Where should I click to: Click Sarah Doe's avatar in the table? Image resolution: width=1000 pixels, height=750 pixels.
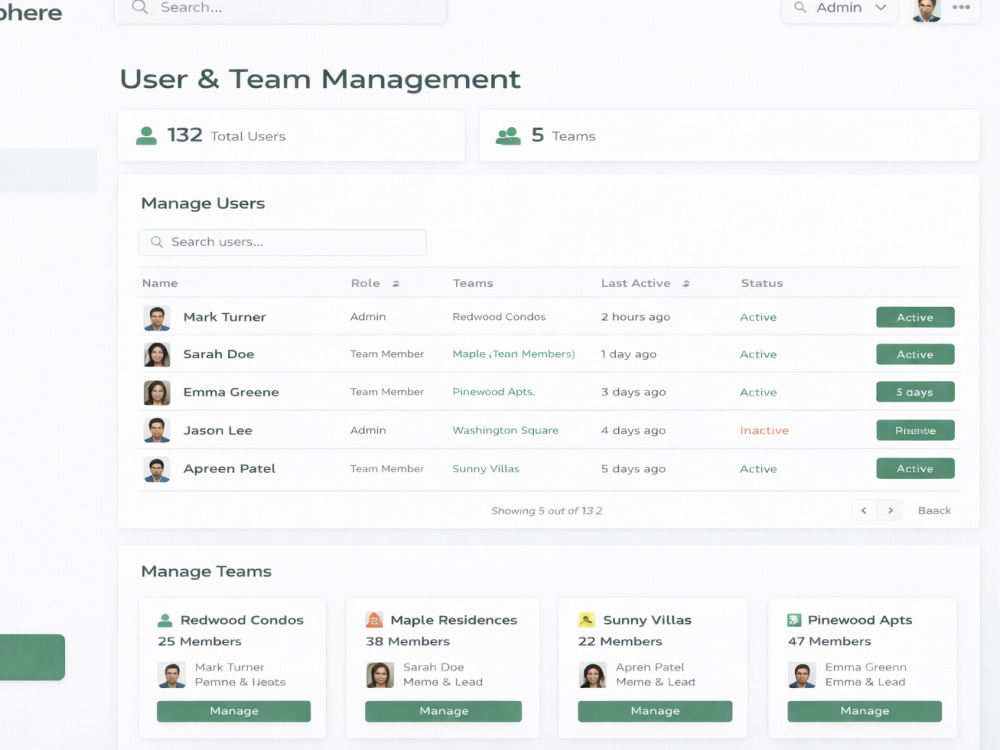tap(157, 355)
